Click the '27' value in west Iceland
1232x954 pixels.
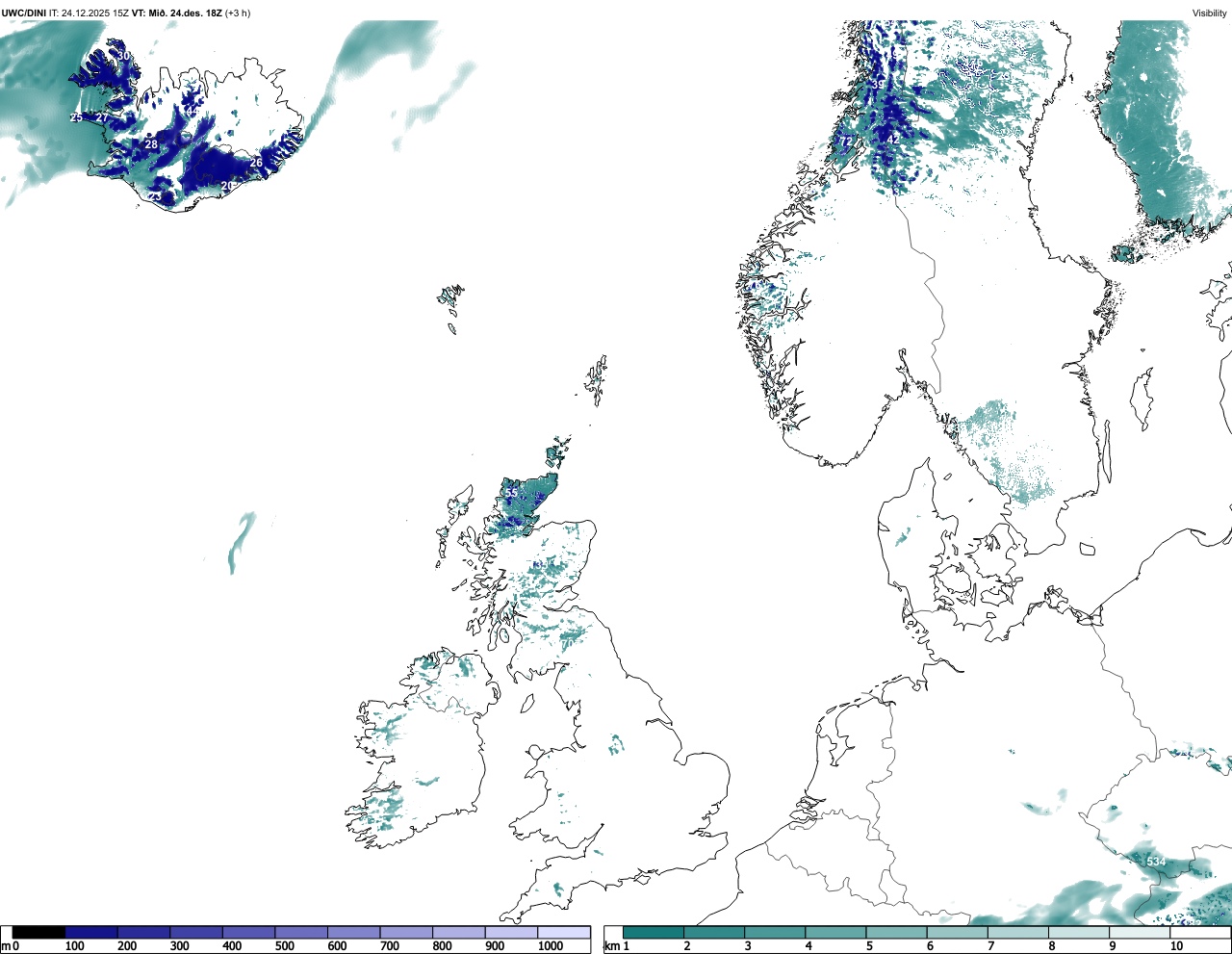click(102, 117)
